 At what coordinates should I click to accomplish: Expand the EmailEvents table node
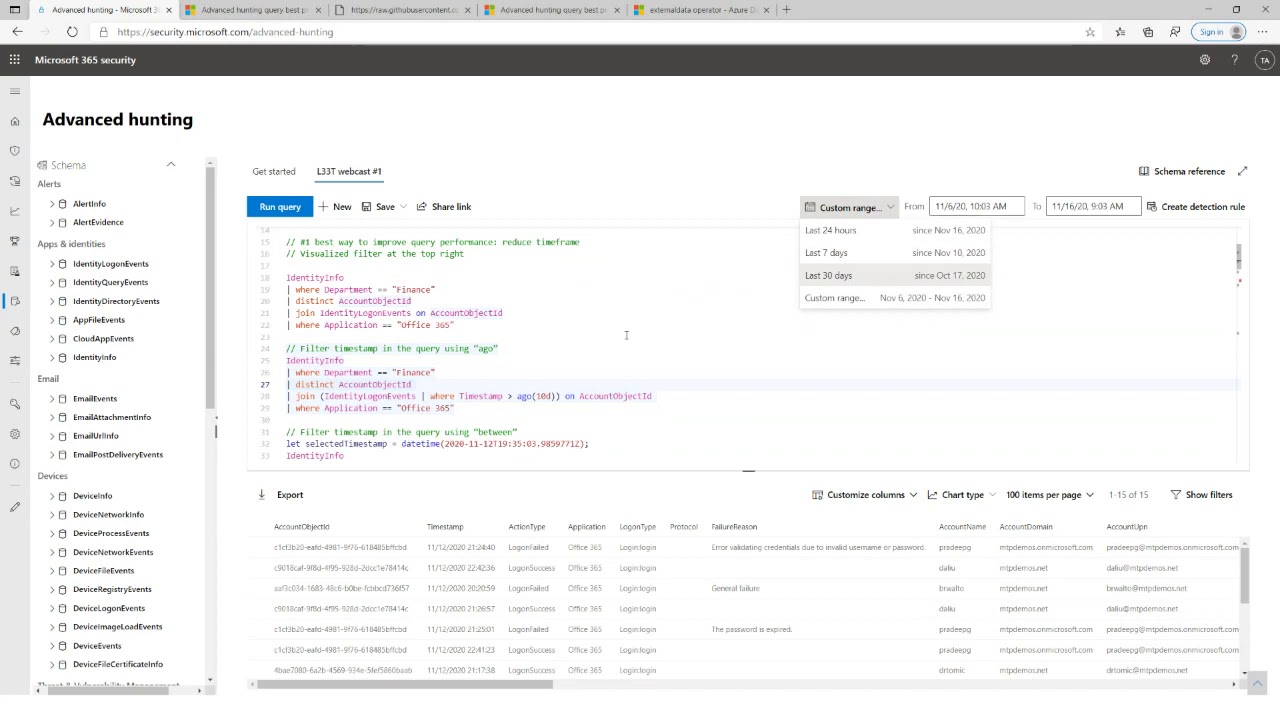(52, 399)
